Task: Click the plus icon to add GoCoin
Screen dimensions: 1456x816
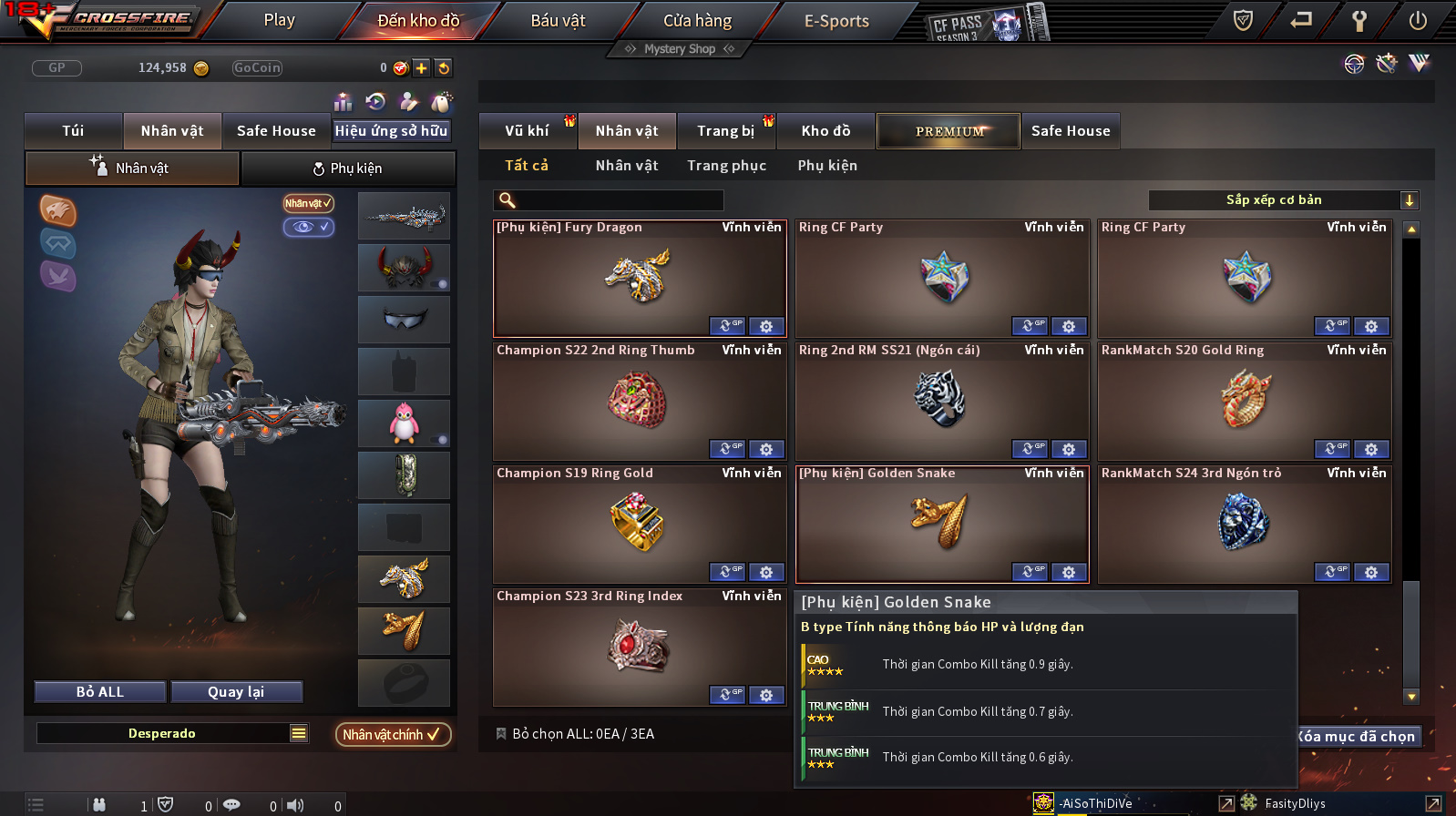Action: click(421, 67)
